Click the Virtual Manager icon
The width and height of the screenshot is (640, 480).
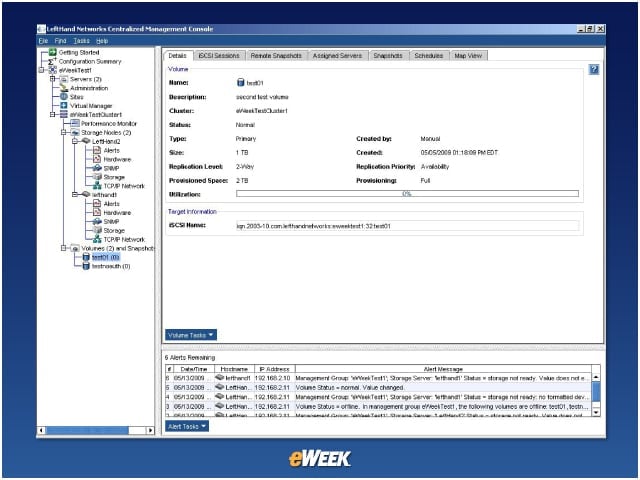[x=64, y=106]
